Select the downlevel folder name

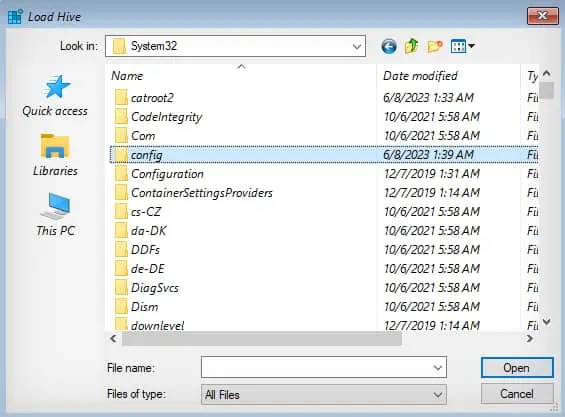[x=158, y=326]
